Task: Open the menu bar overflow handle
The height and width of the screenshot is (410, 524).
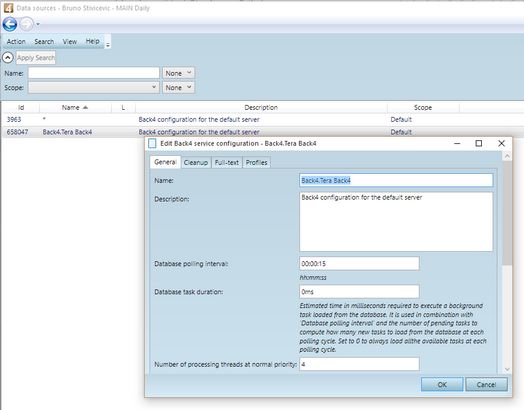Action: click(108, 44)
